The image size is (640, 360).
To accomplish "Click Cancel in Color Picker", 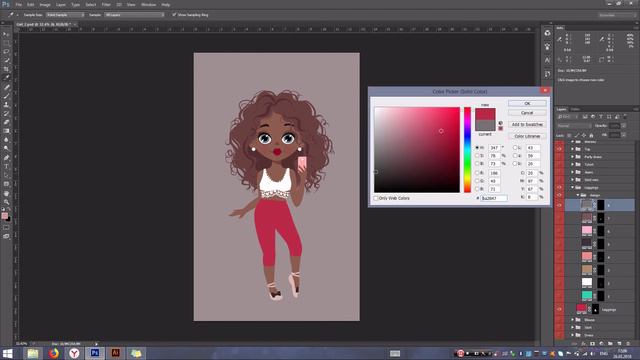I will [x=527, y=113].
